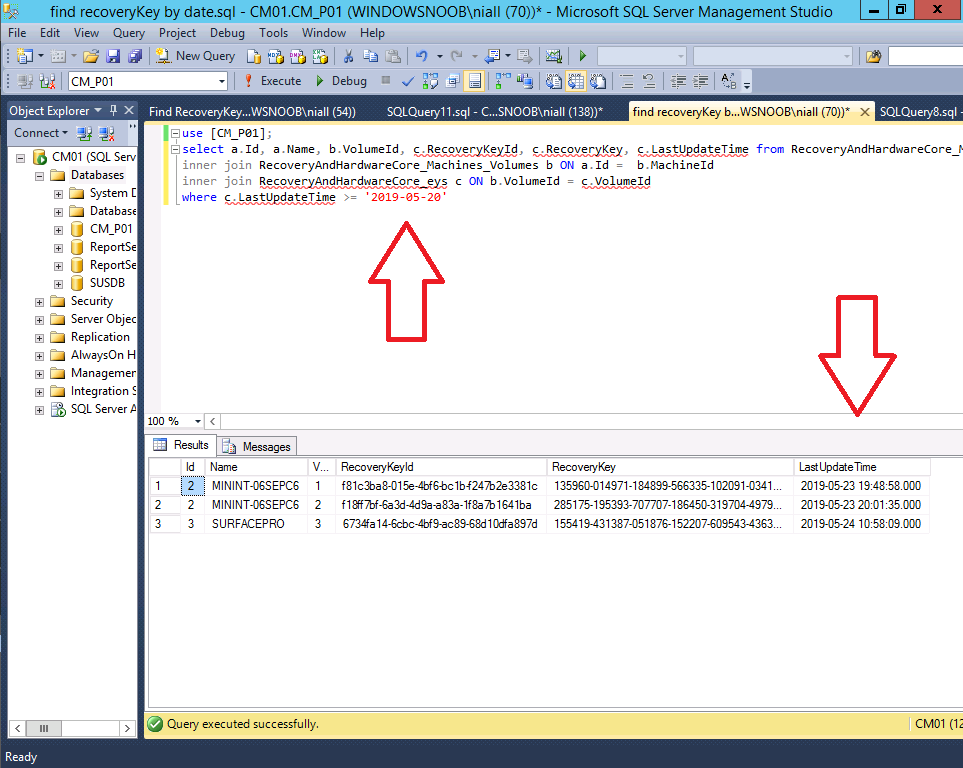Close the Object Explorer panel
963x768 pixels.
(129, 111)
